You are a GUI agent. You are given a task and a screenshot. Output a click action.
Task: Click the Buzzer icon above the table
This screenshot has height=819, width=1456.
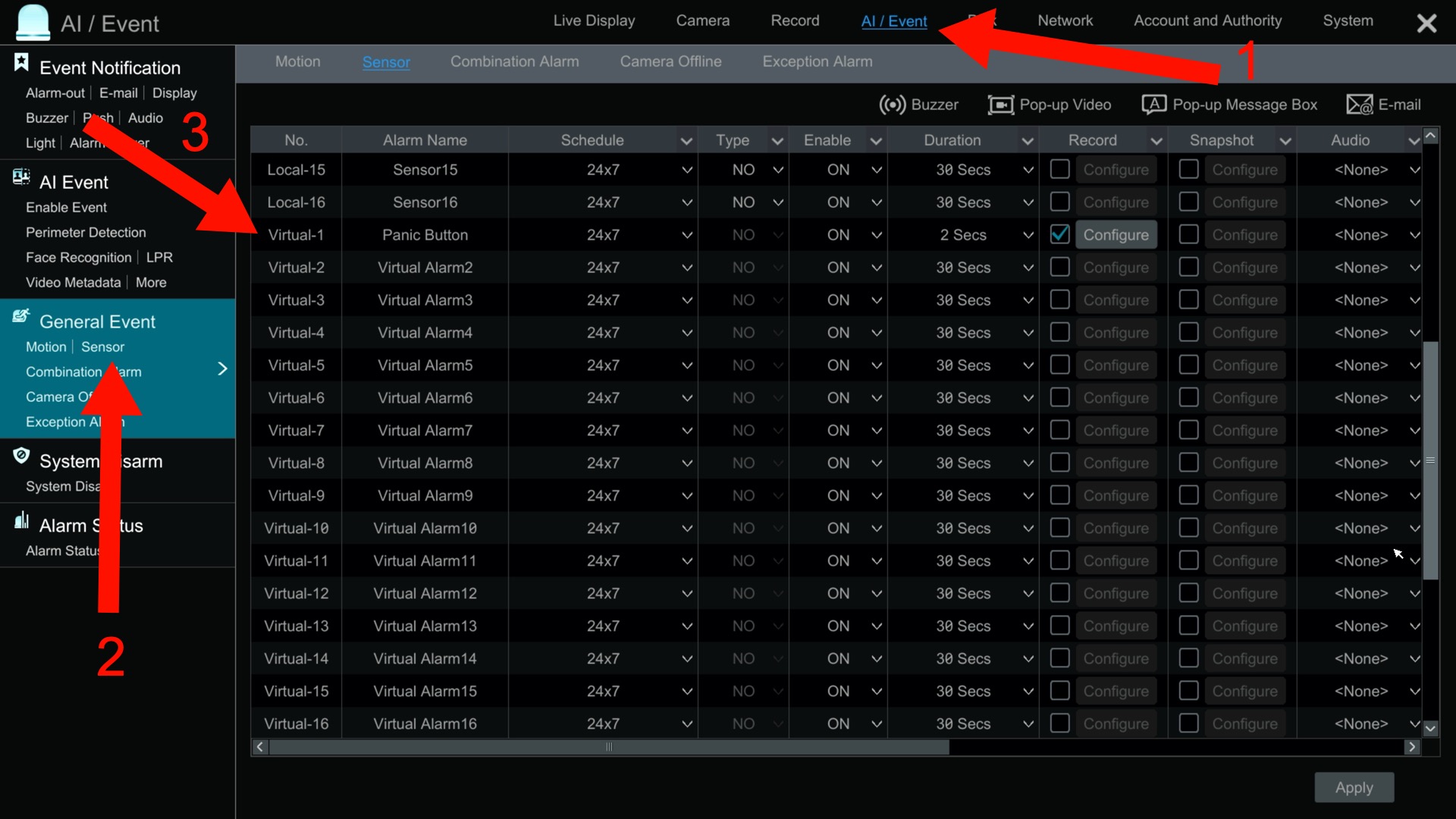click(x=893, y=105)
